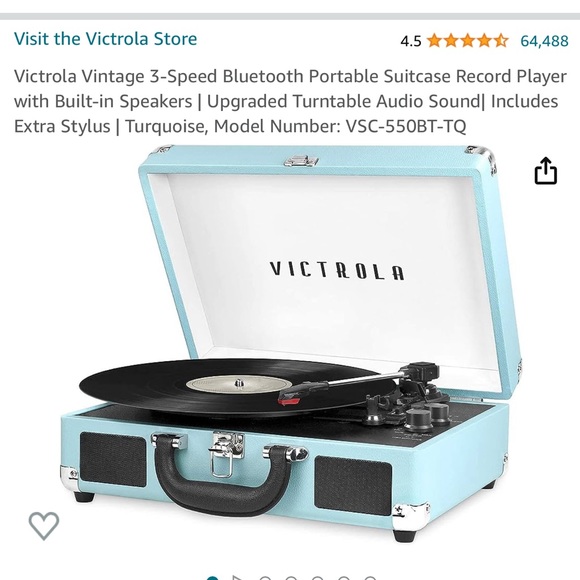
Task: Jump to the last image dot
Action: pyautogui.click(x=370, y=578)
